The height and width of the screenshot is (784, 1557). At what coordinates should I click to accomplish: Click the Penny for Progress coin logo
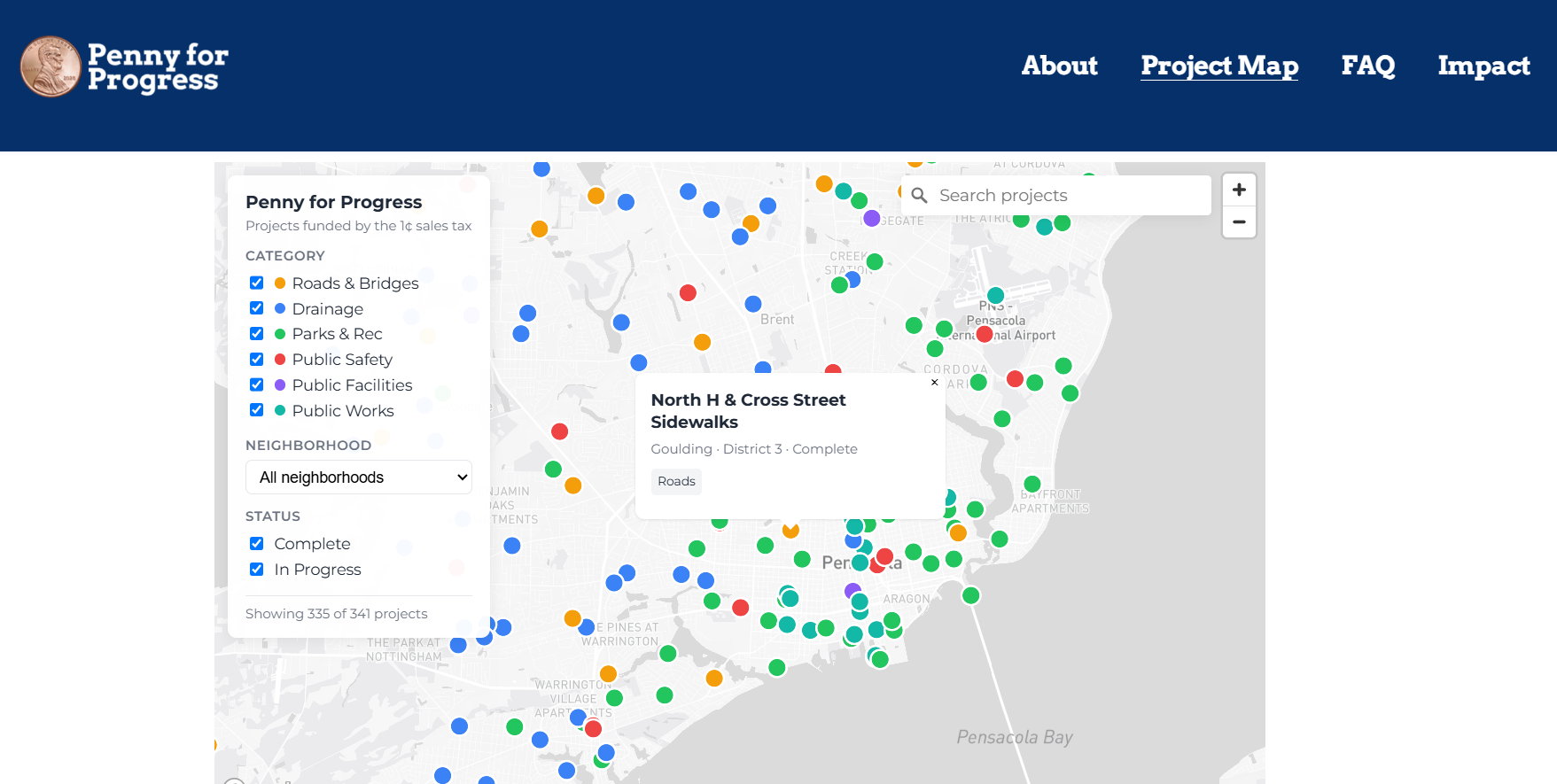(x=51, y=66)
